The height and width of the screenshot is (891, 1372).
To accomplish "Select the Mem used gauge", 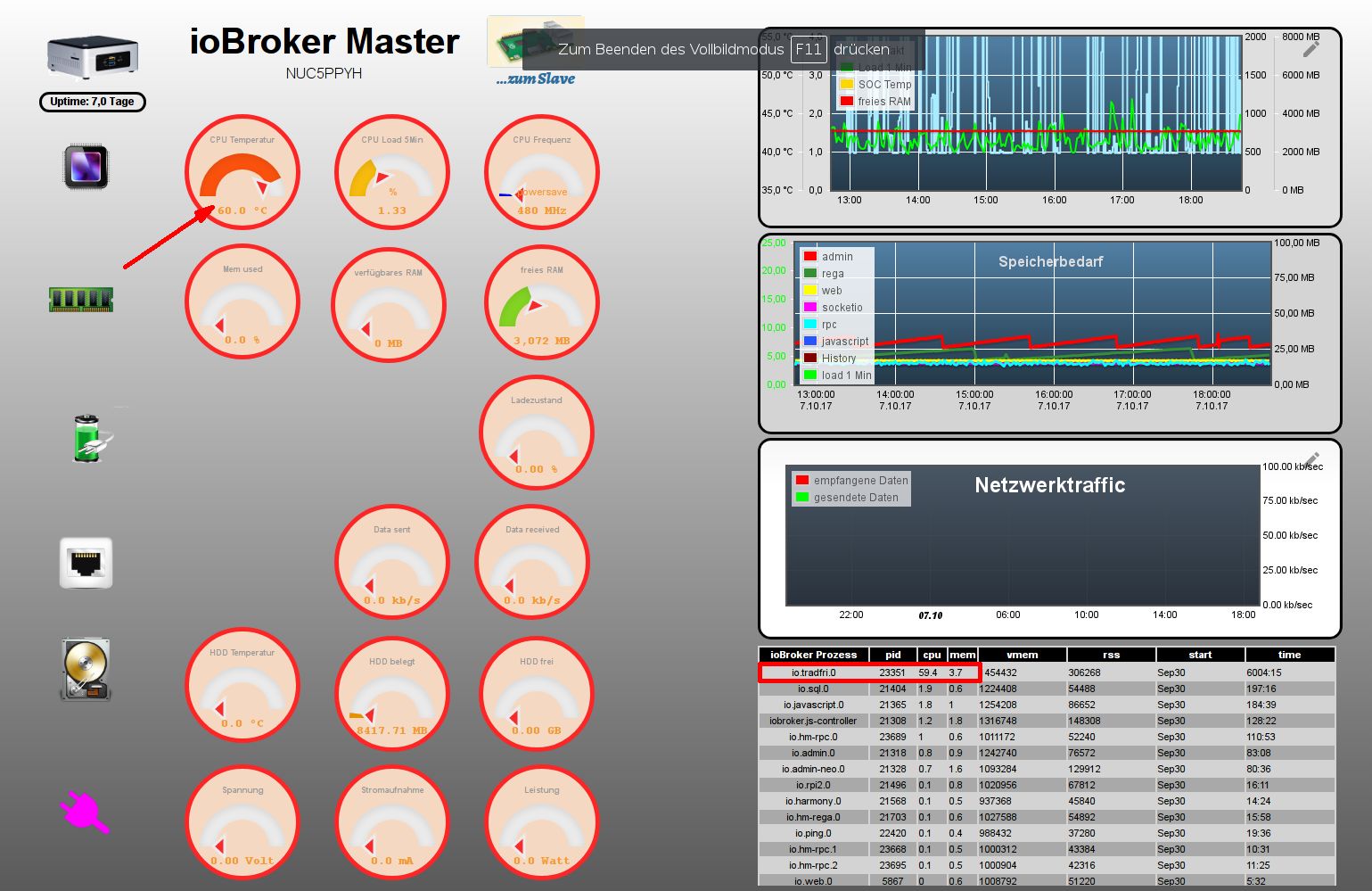I will coord(242,301).
